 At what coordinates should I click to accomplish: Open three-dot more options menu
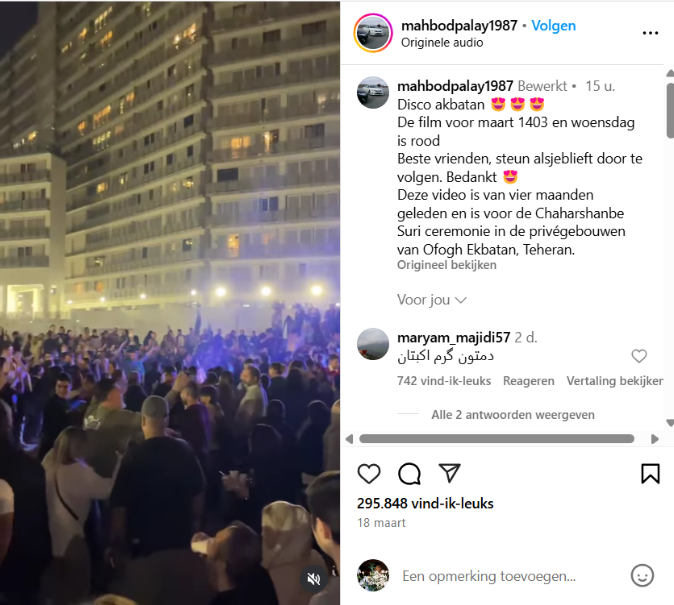pos(650,33)
